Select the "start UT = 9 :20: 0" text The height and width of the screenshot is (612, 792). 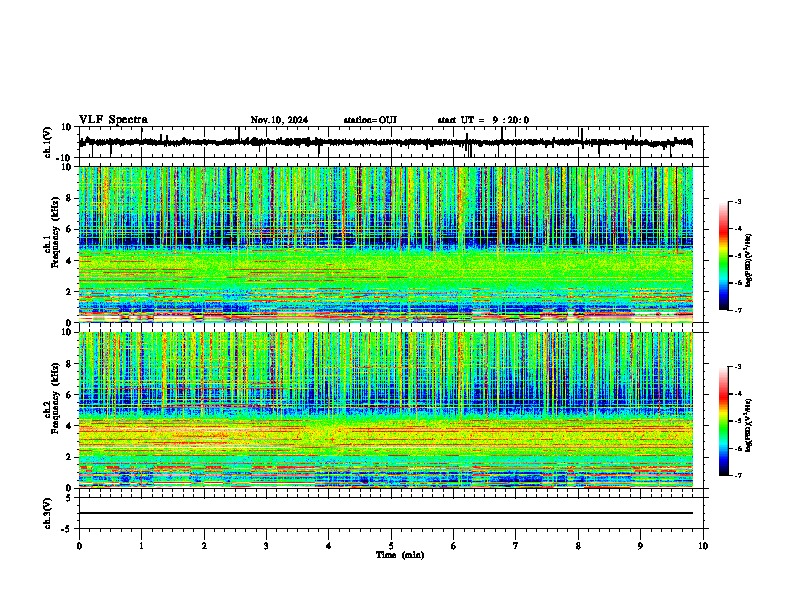click(483, 120)
